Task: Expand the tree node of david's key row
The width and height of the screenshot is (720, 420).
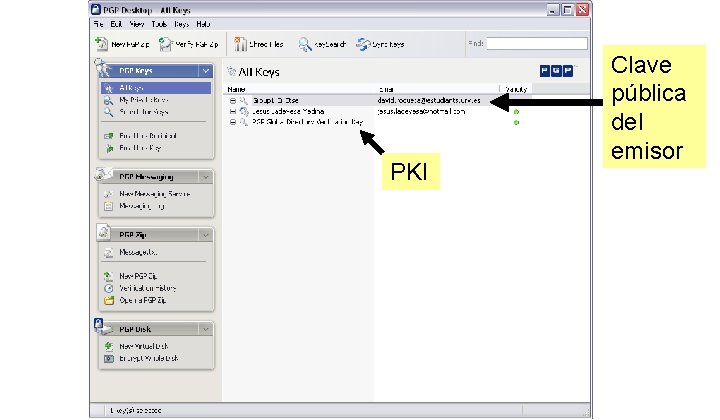Action: point(233,101)
